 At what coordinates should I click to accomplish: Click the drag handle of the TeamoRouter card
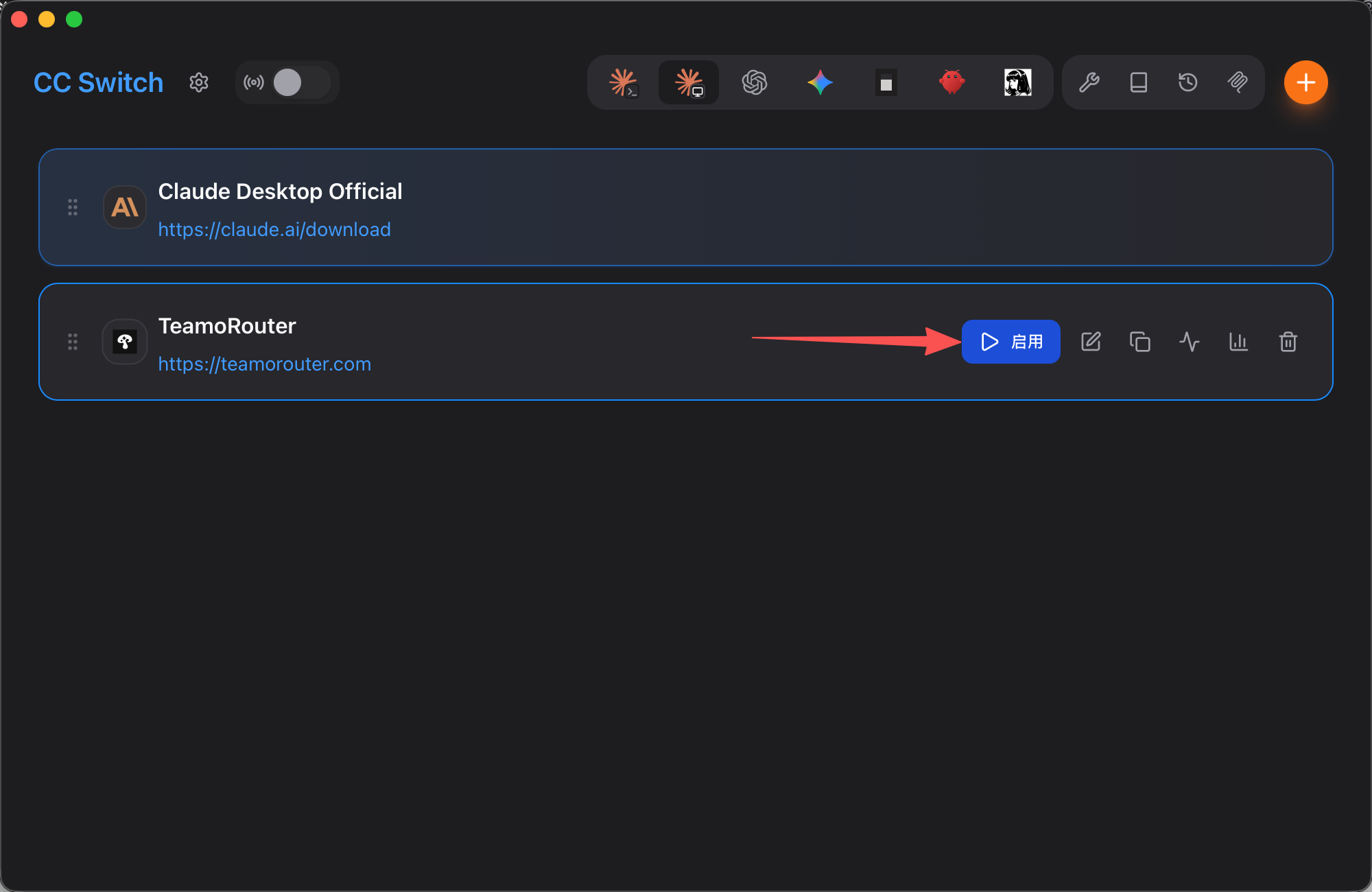point(73,342)
